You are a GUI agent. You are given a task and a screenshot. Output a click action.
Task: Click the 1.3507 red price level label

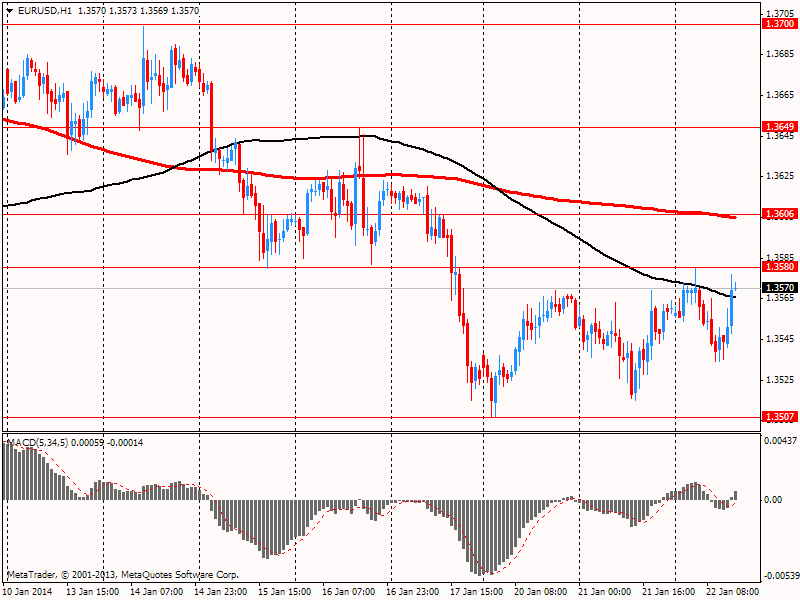[x=781, y=417]
